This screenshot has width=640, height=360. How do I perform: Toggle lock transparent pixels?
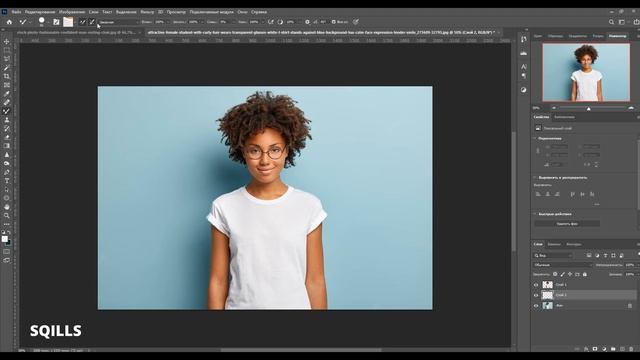555,274
